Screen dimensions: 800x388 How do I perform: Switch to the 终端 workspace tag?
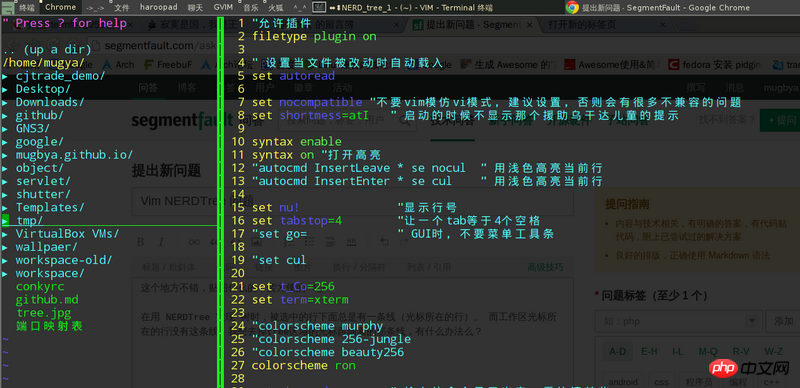point(27,7)
